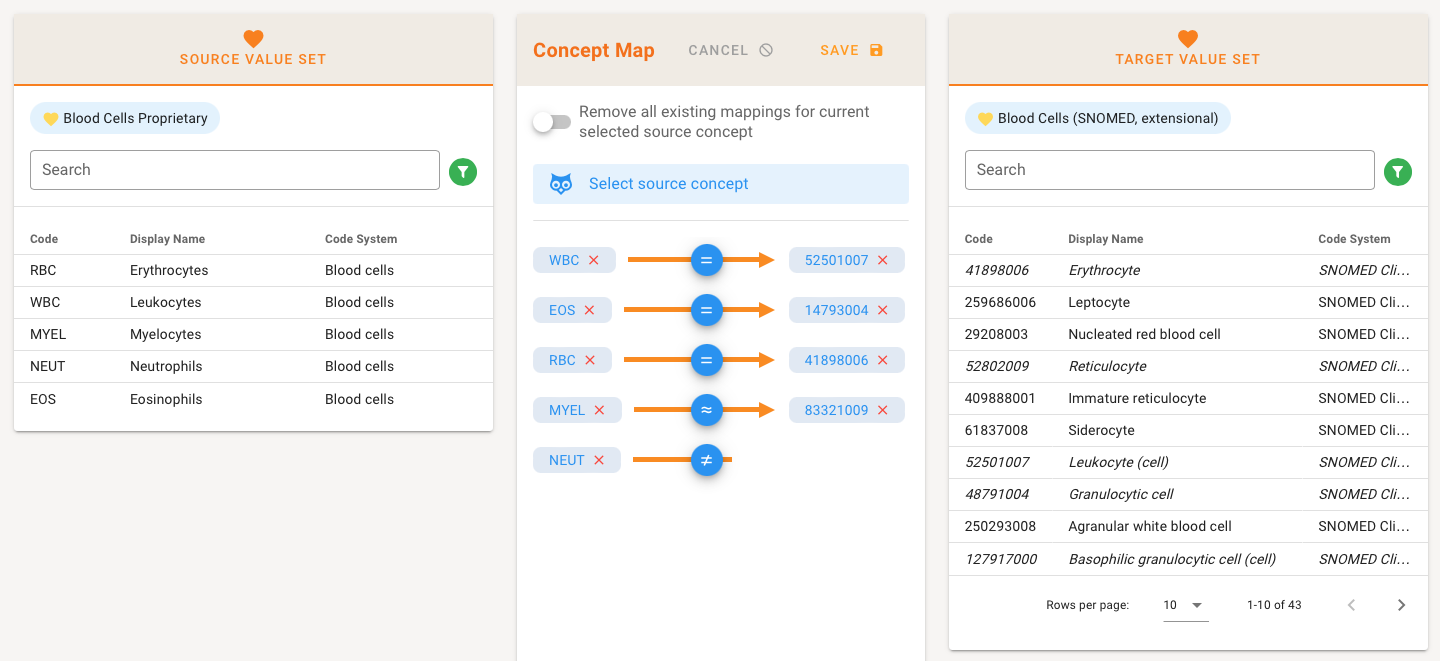Click the source value set filter icon
Screen dimensions: 1440x661
(462, 172)
